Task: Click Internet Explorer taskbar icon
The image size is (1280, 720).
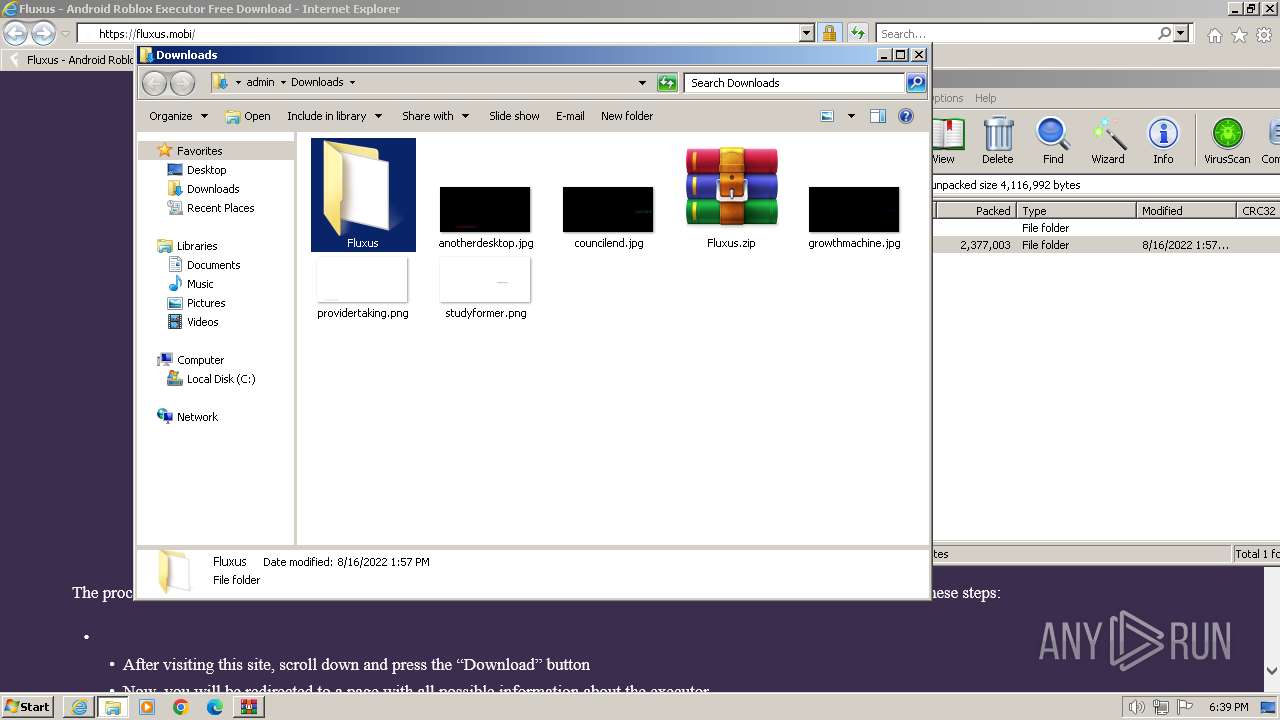Action: point(79,707)
